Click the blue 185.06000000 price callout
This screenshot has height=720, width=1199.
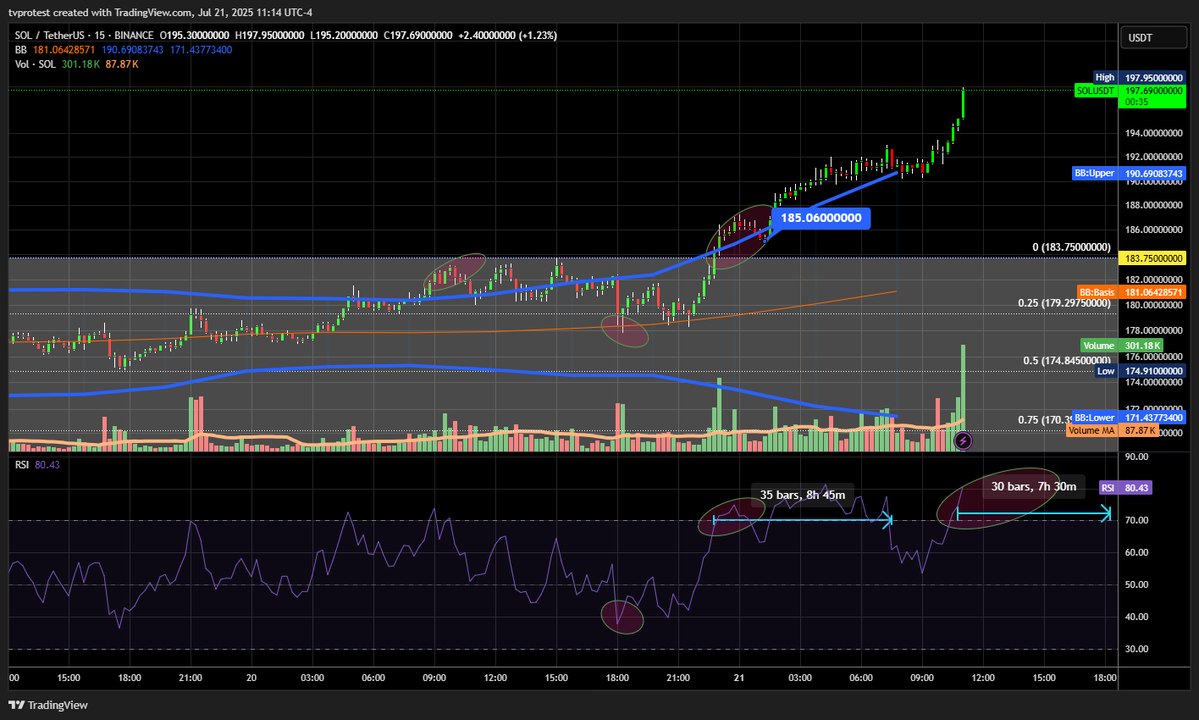pos(820,218)
